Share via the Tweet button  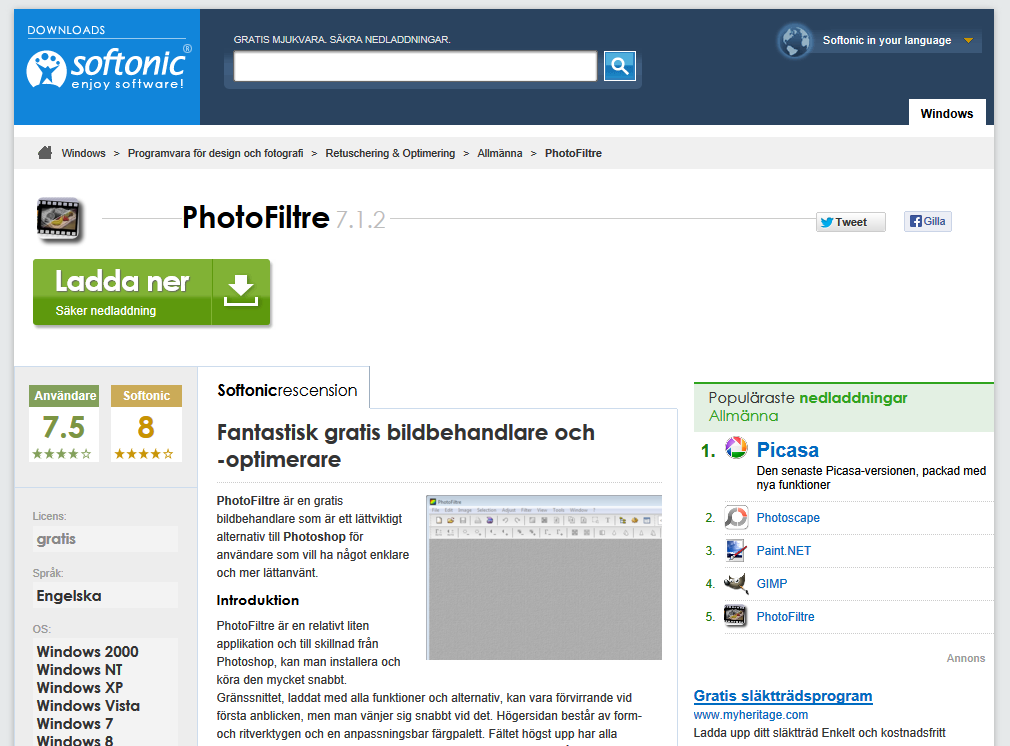pos(850,222)
